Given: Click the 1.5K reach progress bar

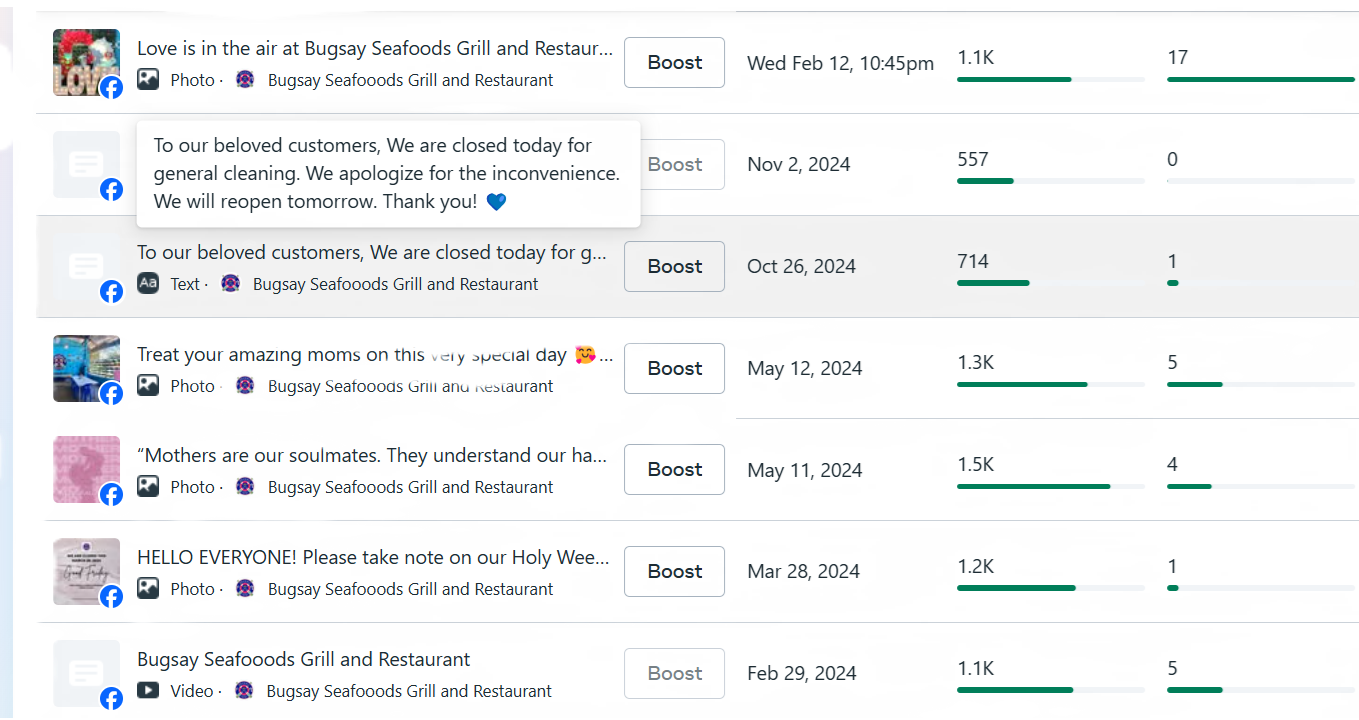Looking at the screenshot, I should 1033,487.
